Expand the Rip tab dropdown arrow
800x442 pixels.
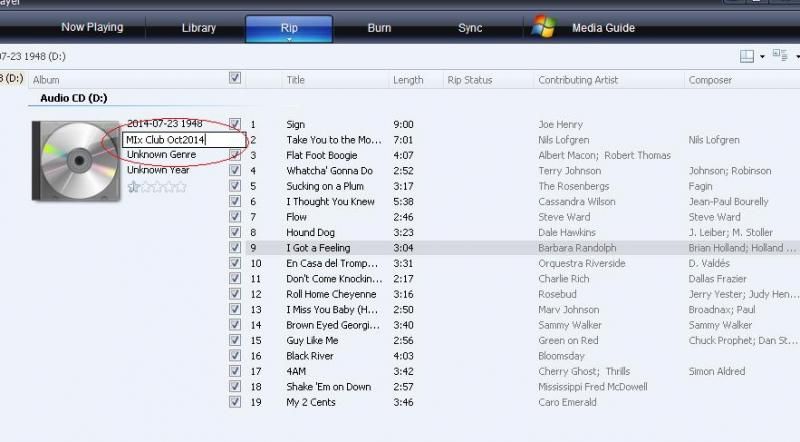tap(289, 39)
